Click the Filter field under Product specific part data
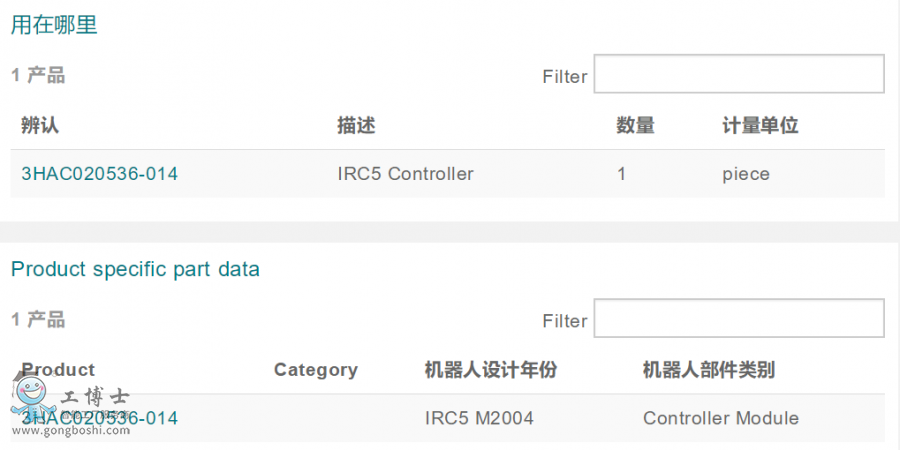The image size is (900, 450). [739, 319]
